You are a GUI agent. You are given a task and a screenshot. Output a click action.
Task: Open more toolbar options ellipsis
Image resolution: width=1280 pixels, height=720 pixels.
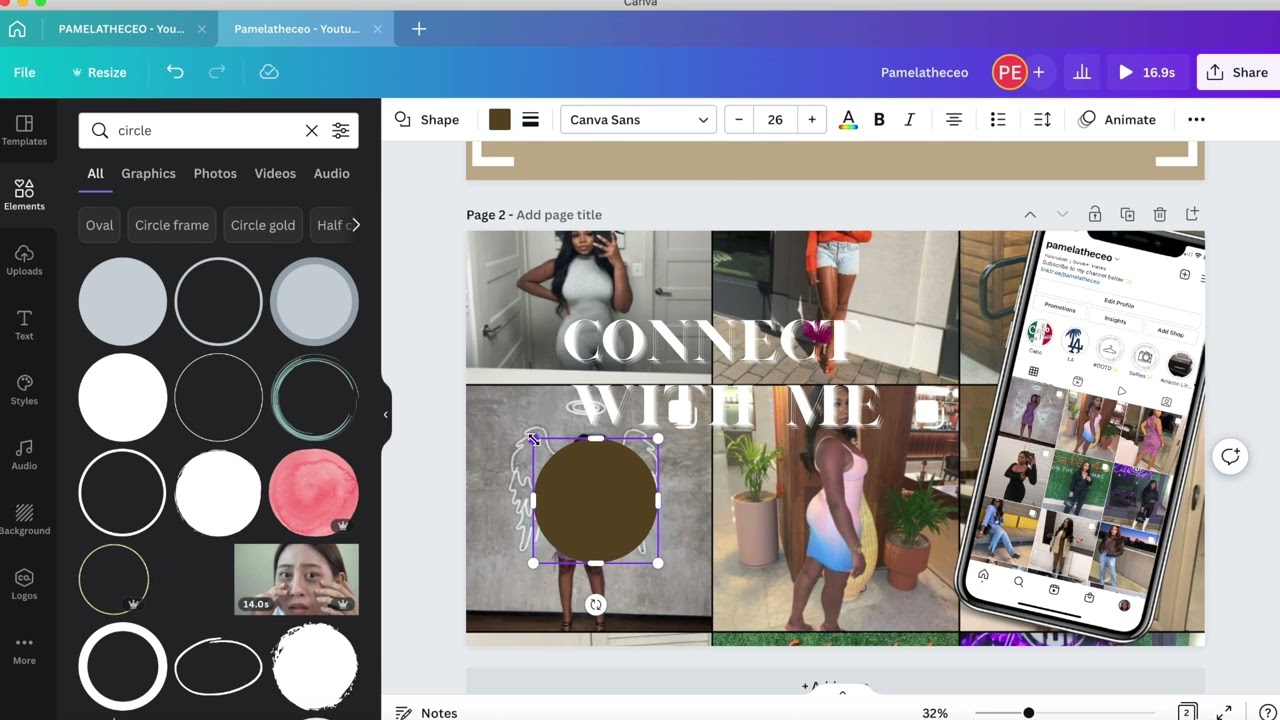click(1196, 120)
